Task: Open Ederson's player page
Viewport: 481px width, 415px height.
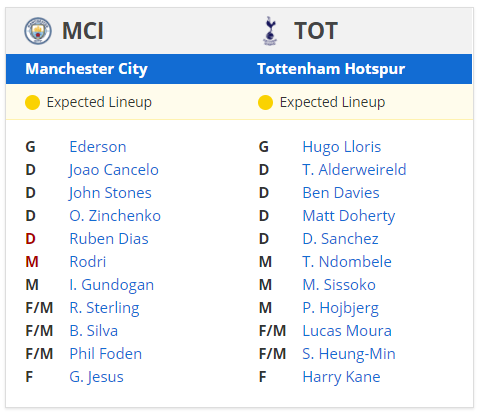Action: [98, 147]
